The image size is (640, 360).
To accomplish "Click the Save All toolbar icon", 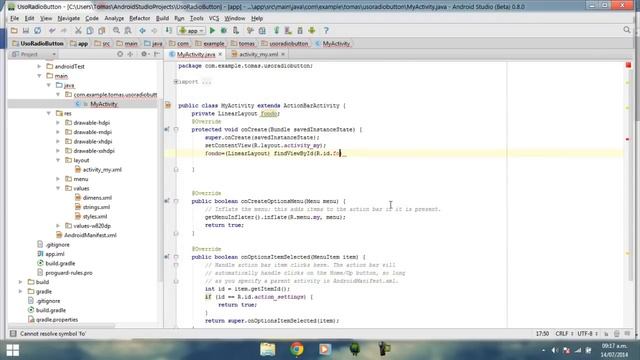I will point(26,31).
